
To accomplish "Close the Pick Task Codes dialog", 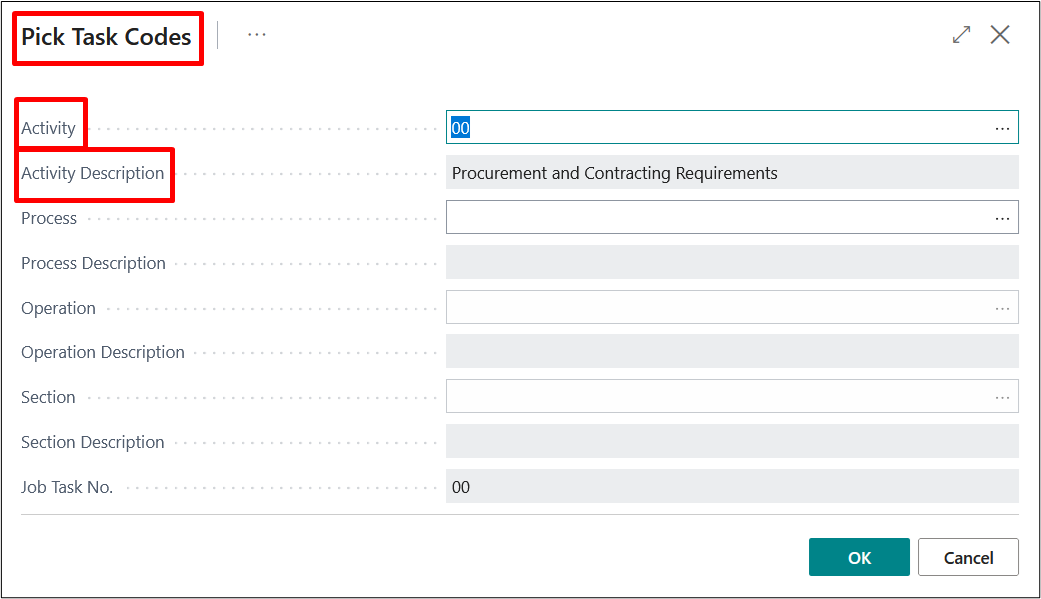I will [x=999, y=35].
